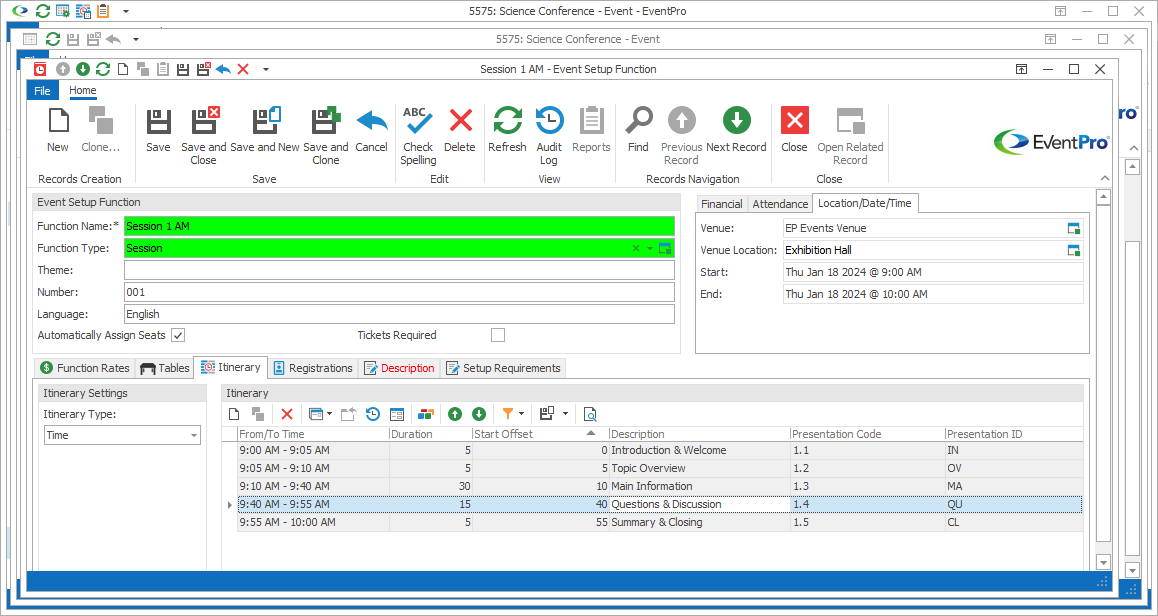This screenshot has height=616, width=1158.
Task: Collapse the ribbon with the chevron
Action: [1105, 178]
